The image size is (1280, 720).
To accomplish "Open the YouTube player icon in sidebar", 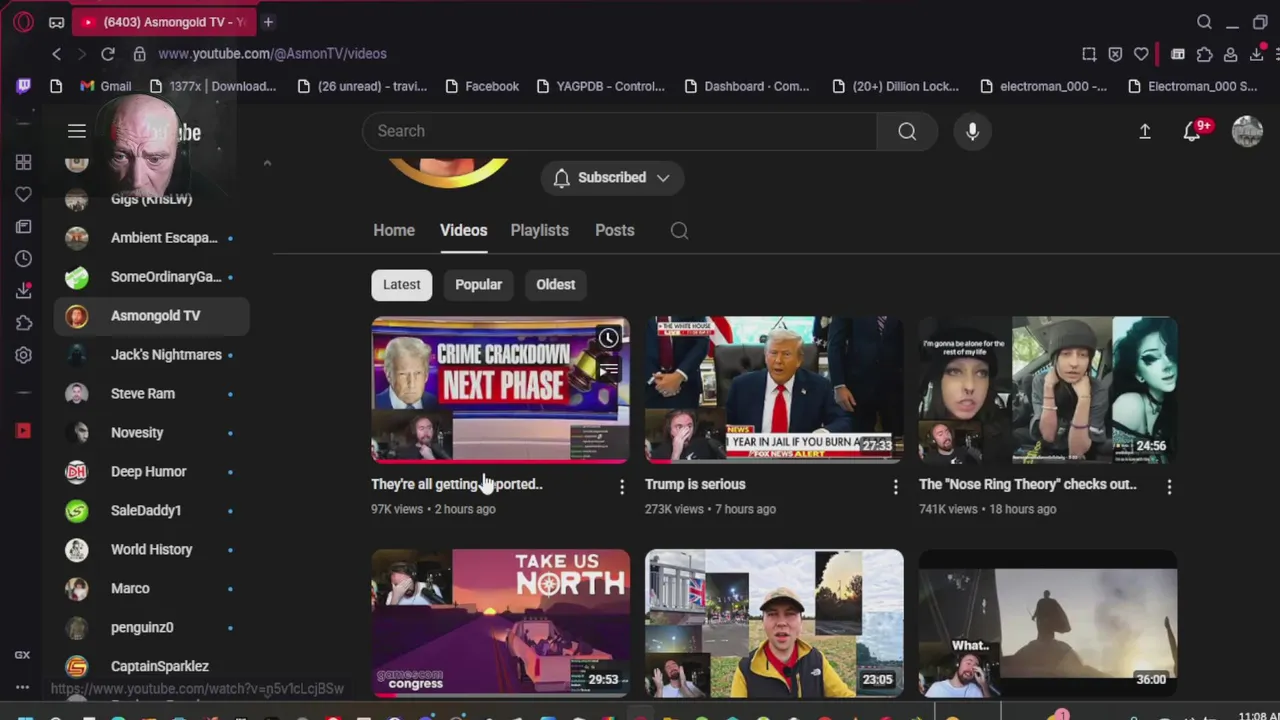I will click(24, 431).
